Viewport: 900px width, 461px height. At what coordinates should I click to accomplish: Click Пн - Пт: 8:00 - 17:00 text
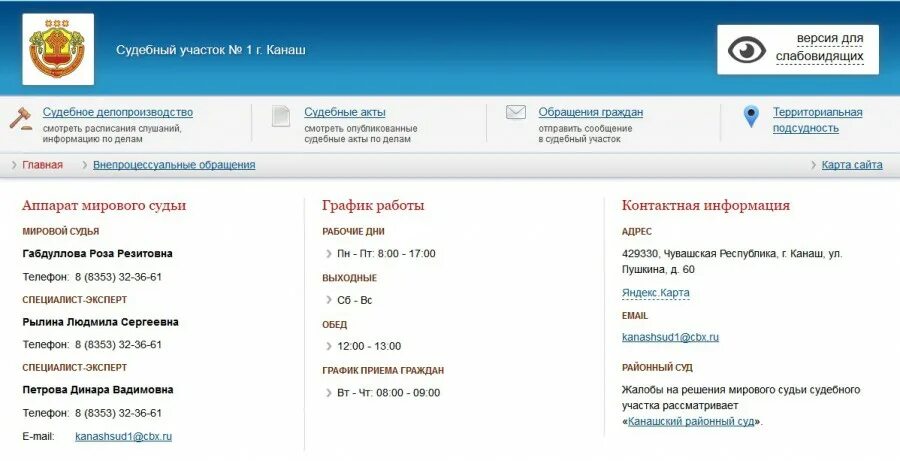pos(386,254)
